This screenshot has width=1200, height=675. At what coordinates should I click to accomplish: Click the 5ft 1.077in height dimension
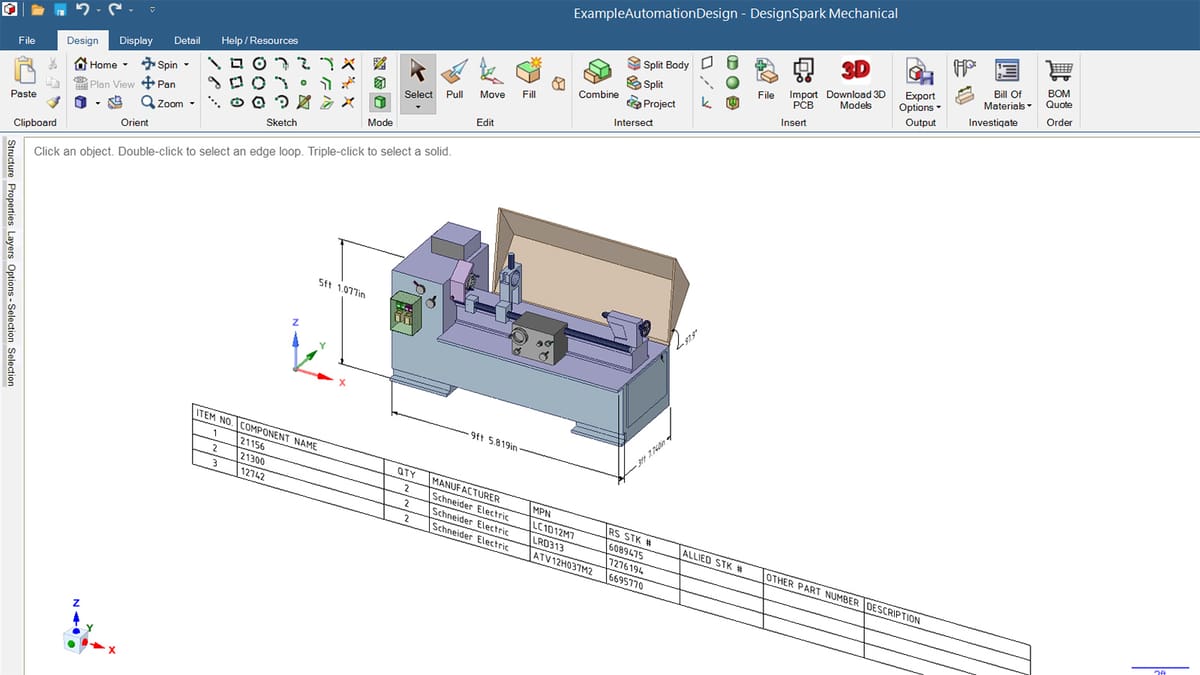pos(343,287)
